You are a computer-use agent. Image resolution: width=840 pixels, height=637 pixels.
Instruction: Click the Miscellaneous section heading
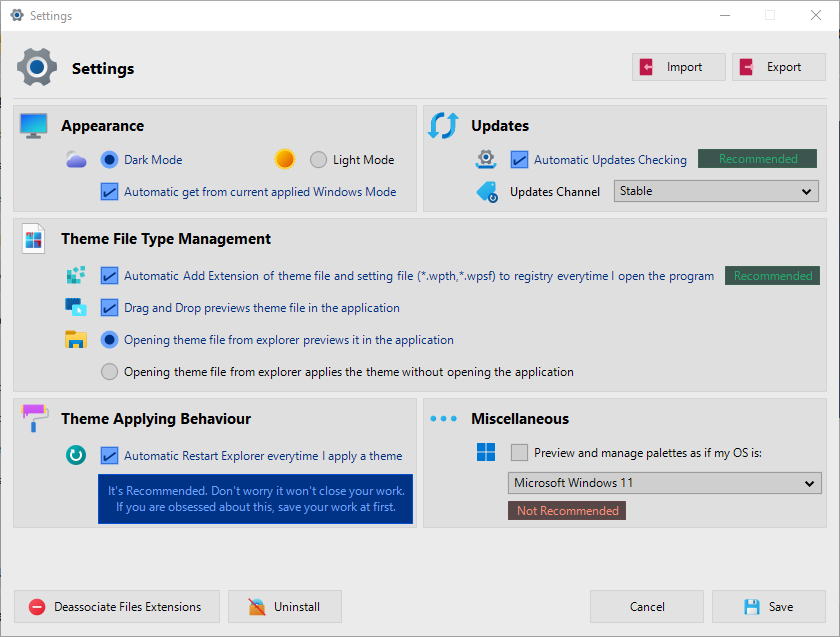coord(520,419)
